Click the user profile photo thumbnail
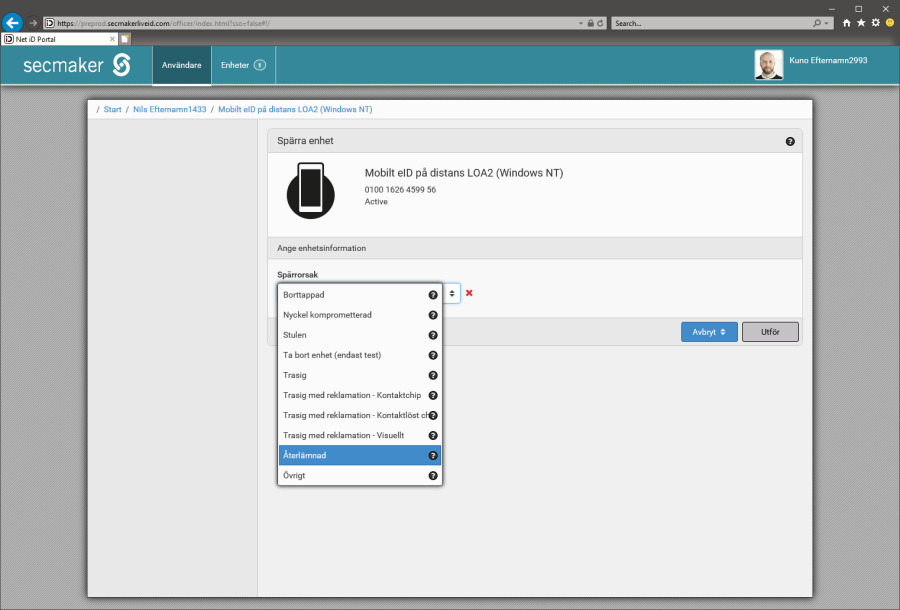 (x=768, y=65)
